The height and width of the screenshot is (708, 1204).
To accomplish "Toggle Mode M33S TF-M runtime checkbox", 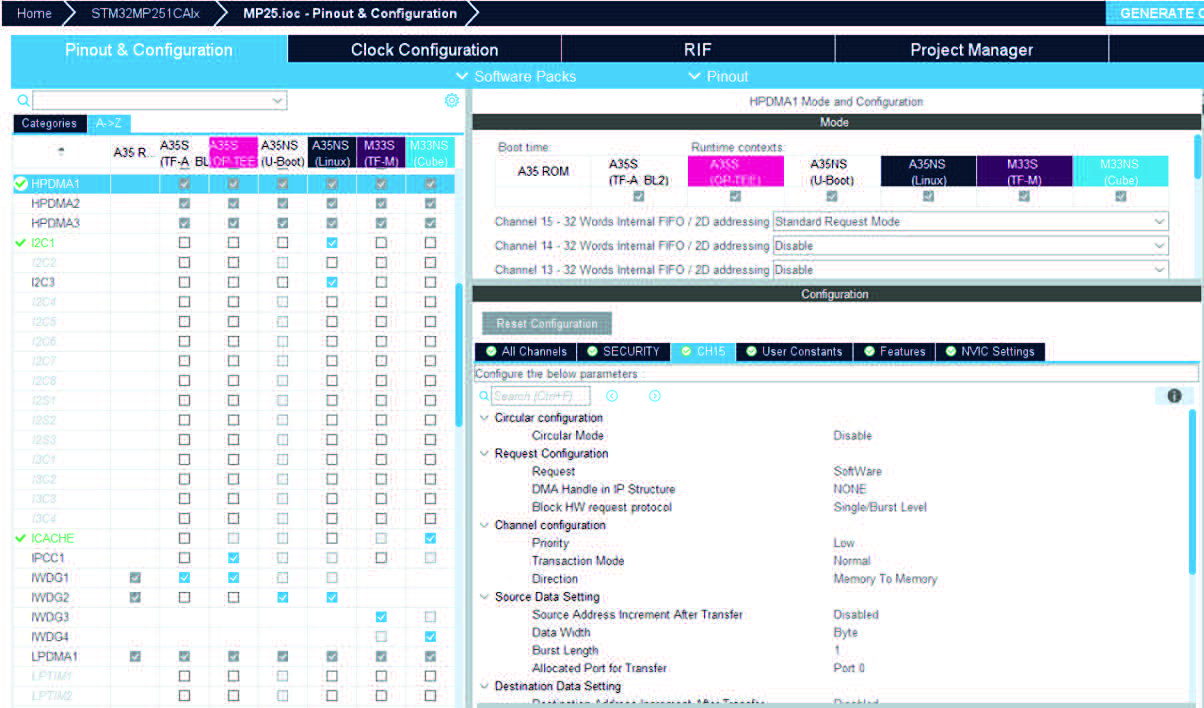I will point(1024,196).
